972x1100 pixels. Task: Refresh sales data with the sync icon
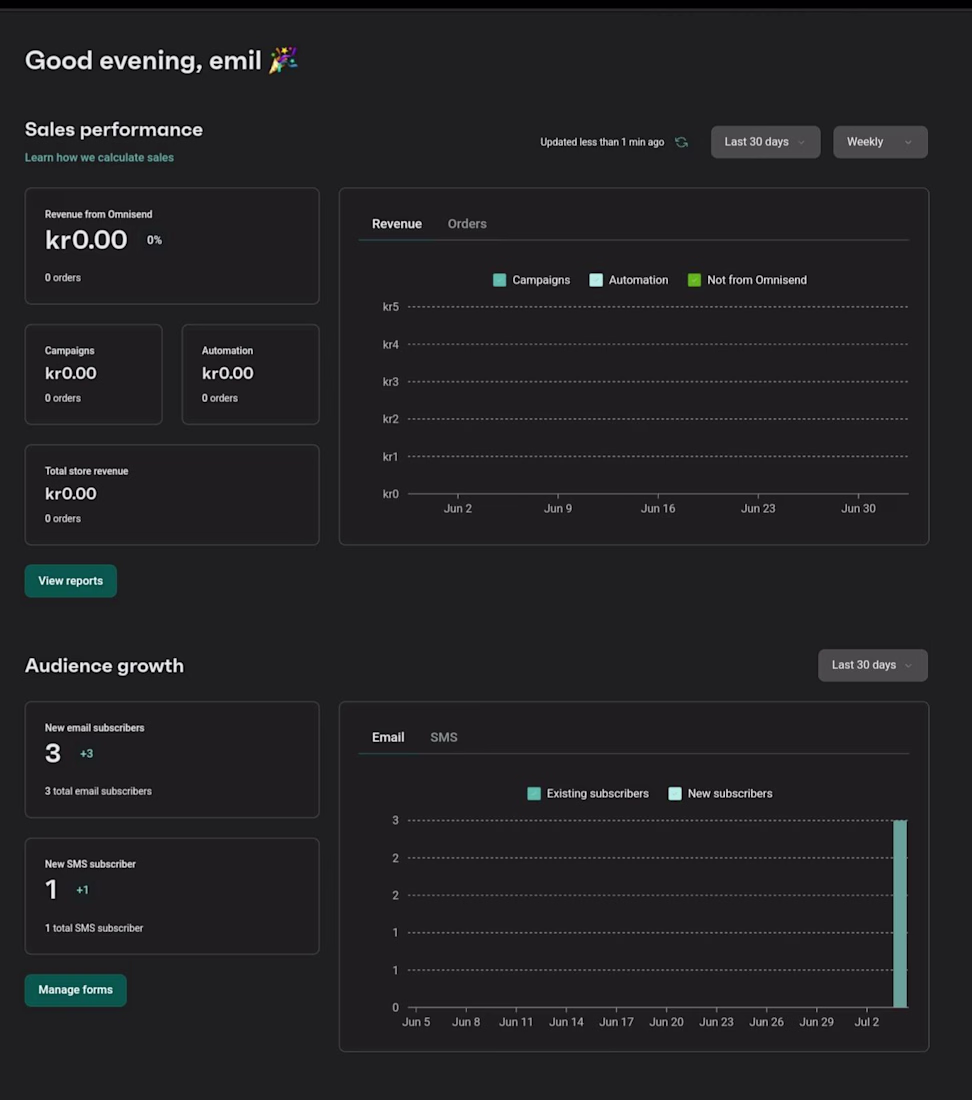click(x=681, y=142)
